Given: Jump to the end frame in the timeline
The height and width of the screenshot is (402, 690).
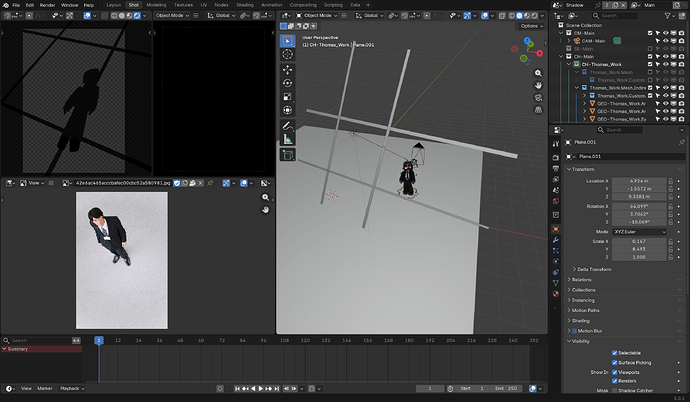Looking at the screenshot, I should click(276, 388).
